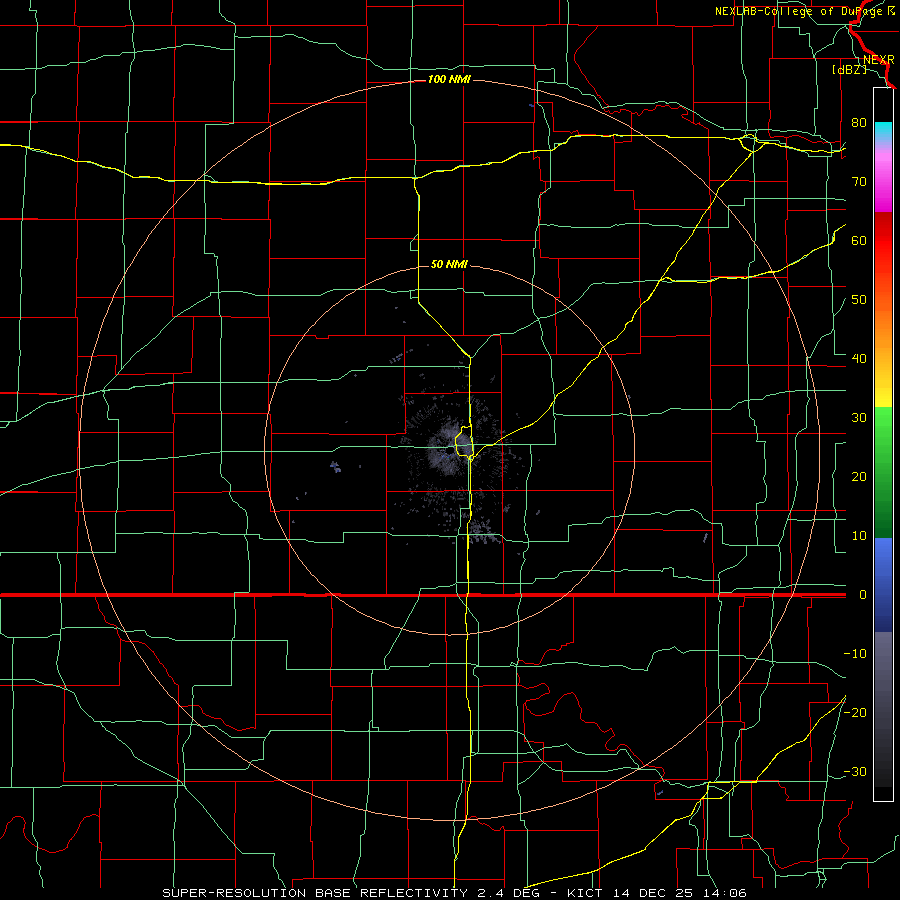Click the -20 dBZ scale value
900x900 pixels.
tap(855, 712)
